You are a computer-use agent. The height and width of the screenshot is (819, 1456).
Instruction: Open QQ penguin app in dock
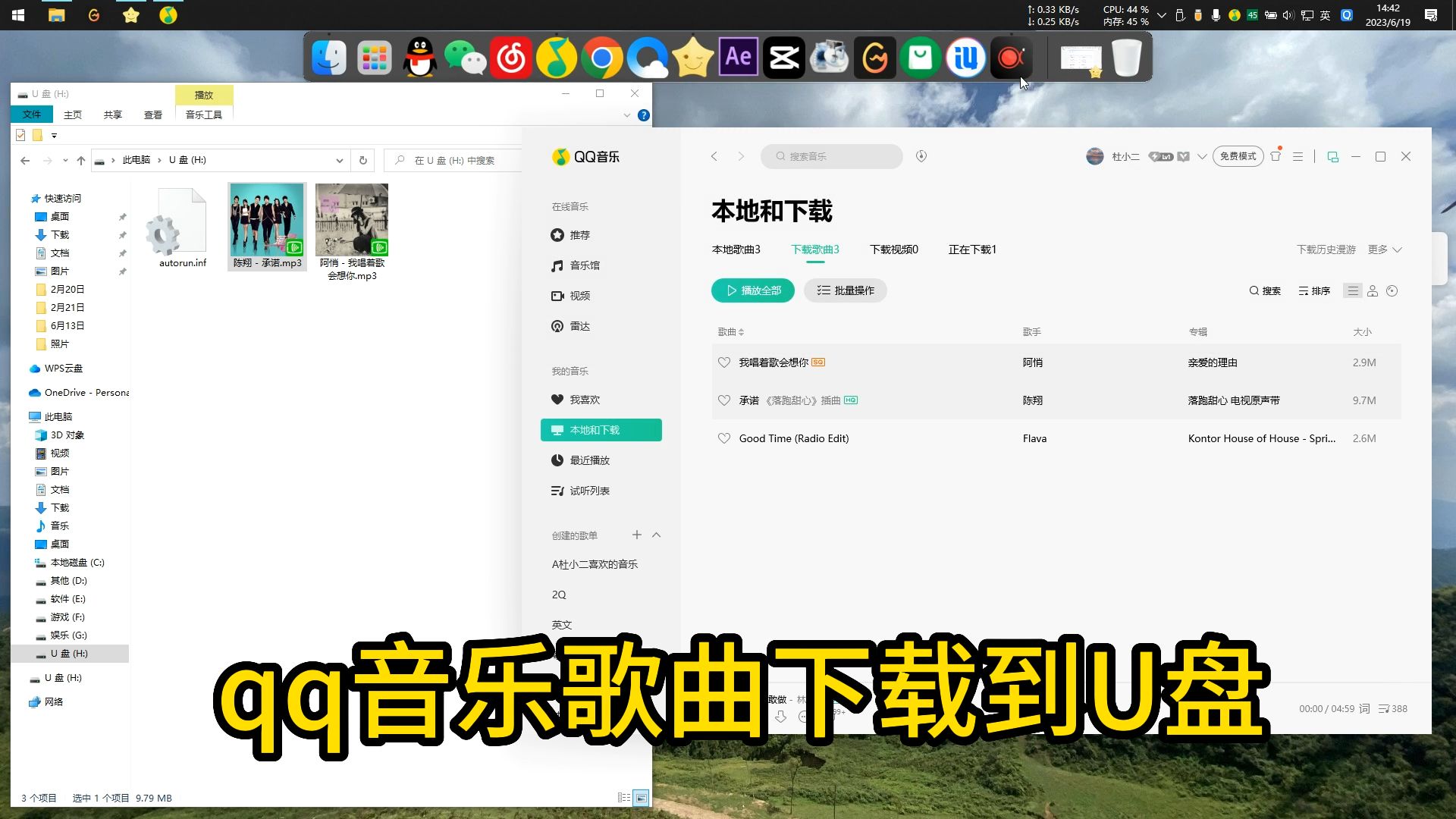click(x=419, y=58)
